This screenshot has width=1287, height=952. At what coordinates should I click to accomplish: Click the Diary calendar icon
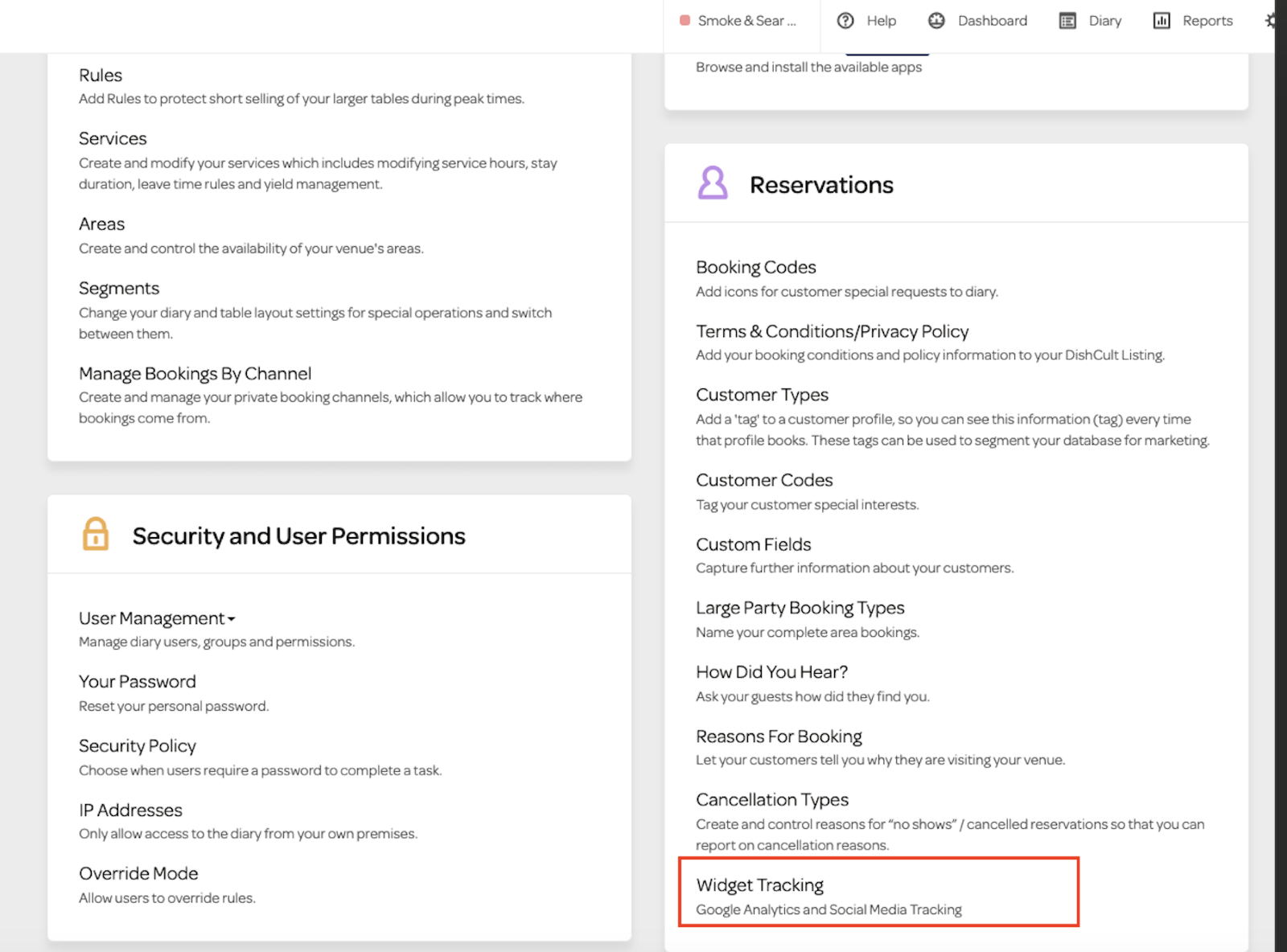pyautogui.click(x=1067, y=21)
